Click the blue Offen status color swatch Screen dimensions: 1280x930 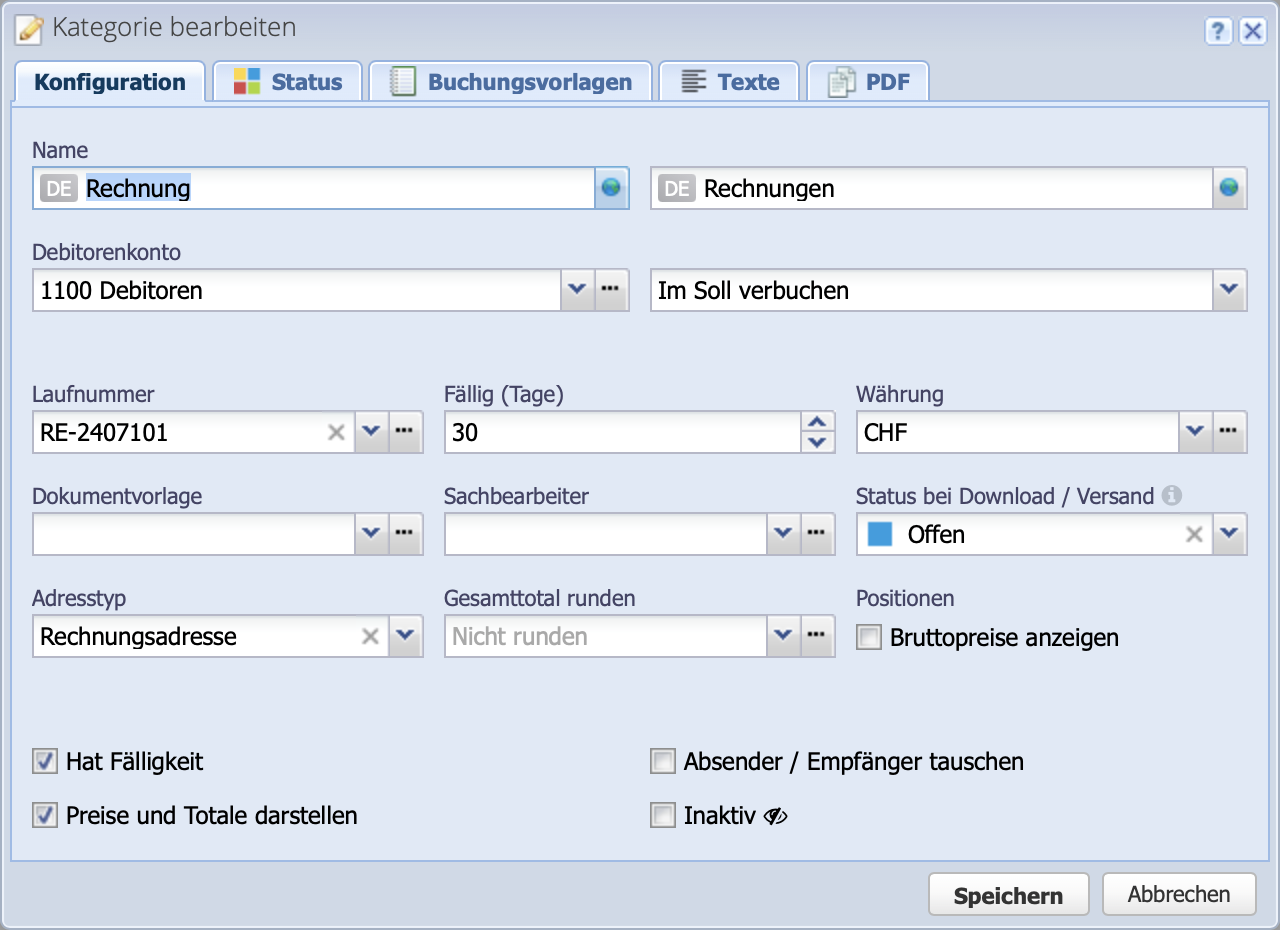[x=880, y=534]
